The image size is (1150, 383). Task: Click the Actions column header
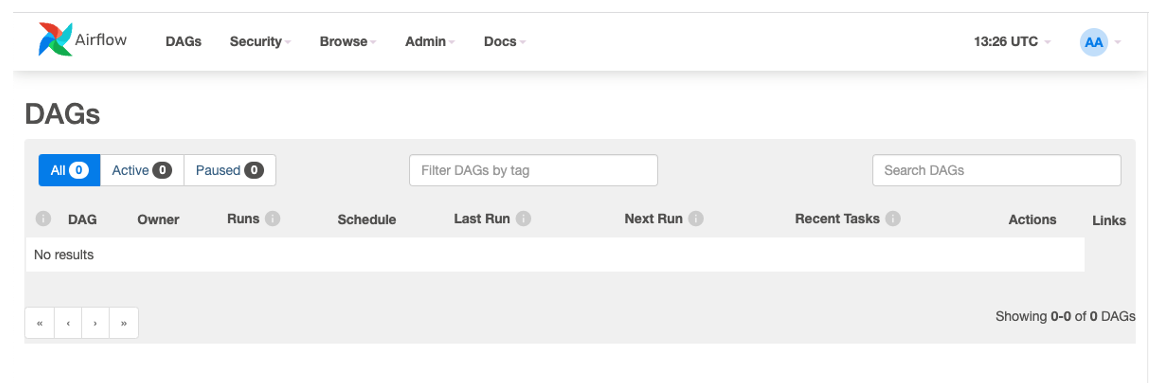1033,219
